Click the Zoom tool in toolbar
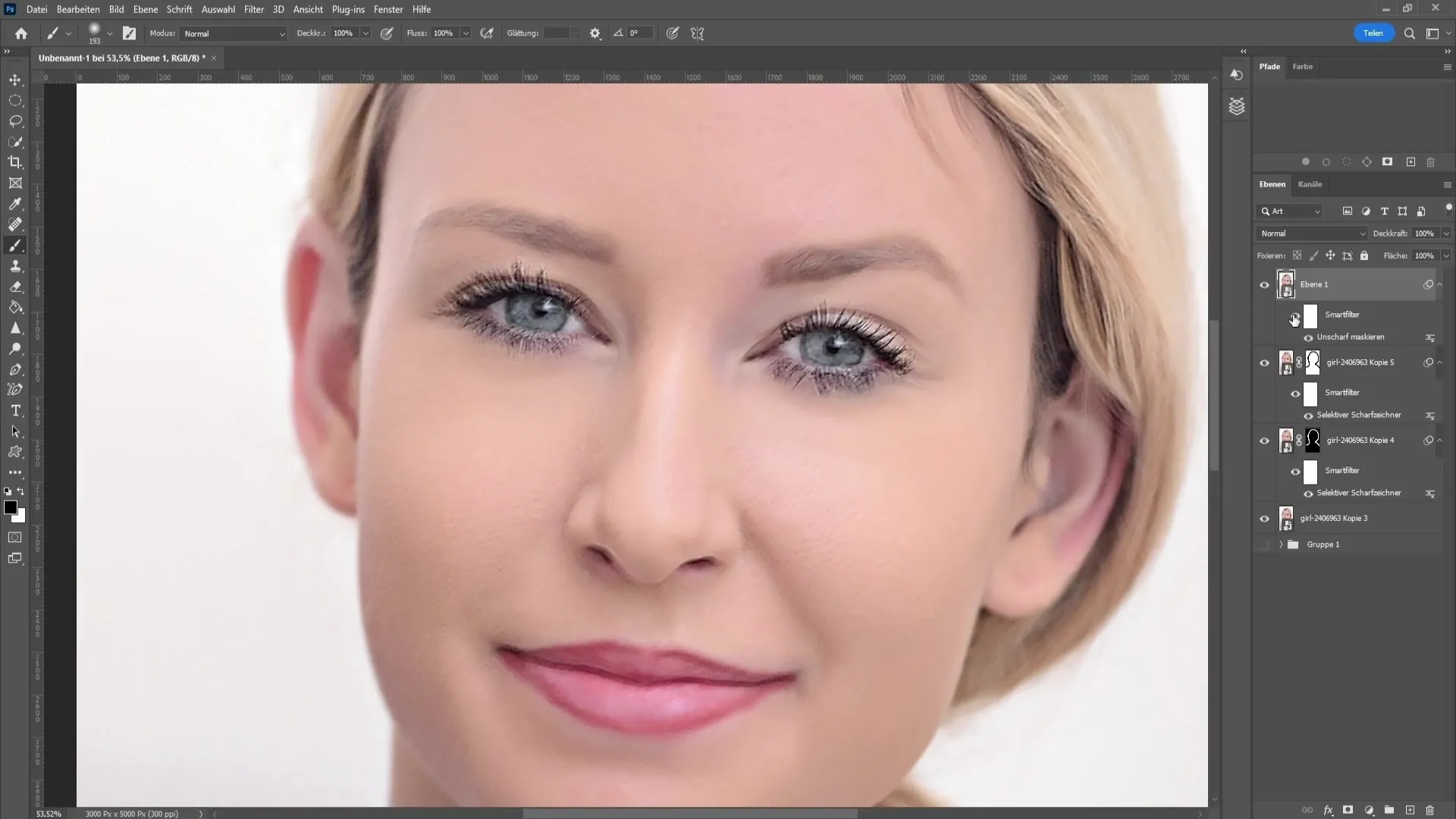The height and width of the screenshot is (819, 1456). [x=15, y=348]
